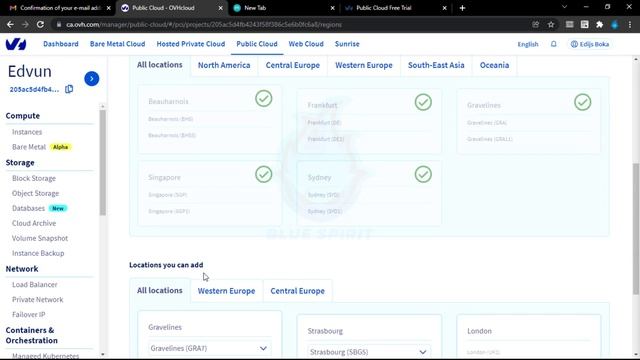Click the sidebar vertical scrollbar
This screenshot has width=640, height=360.
(x=102, y=162)
